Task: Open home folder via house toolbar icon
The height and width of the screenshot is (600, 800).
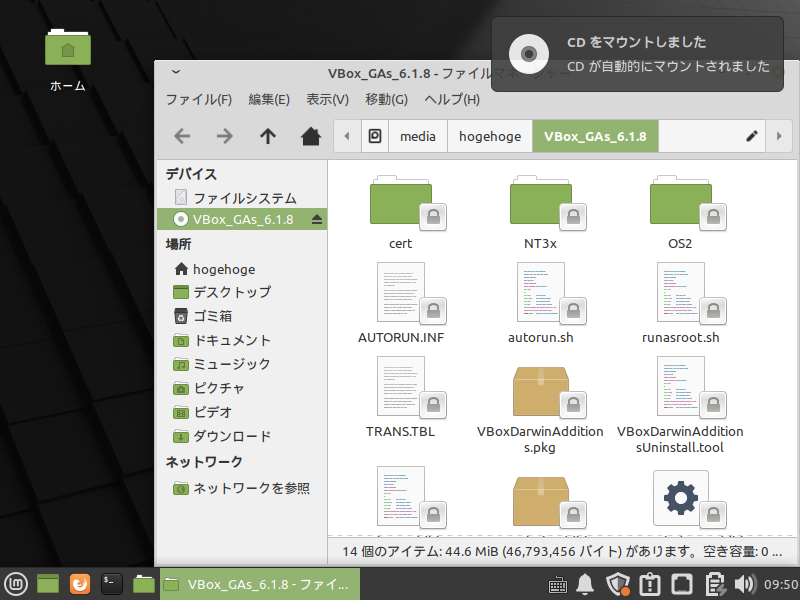Action: pos(311,136)
